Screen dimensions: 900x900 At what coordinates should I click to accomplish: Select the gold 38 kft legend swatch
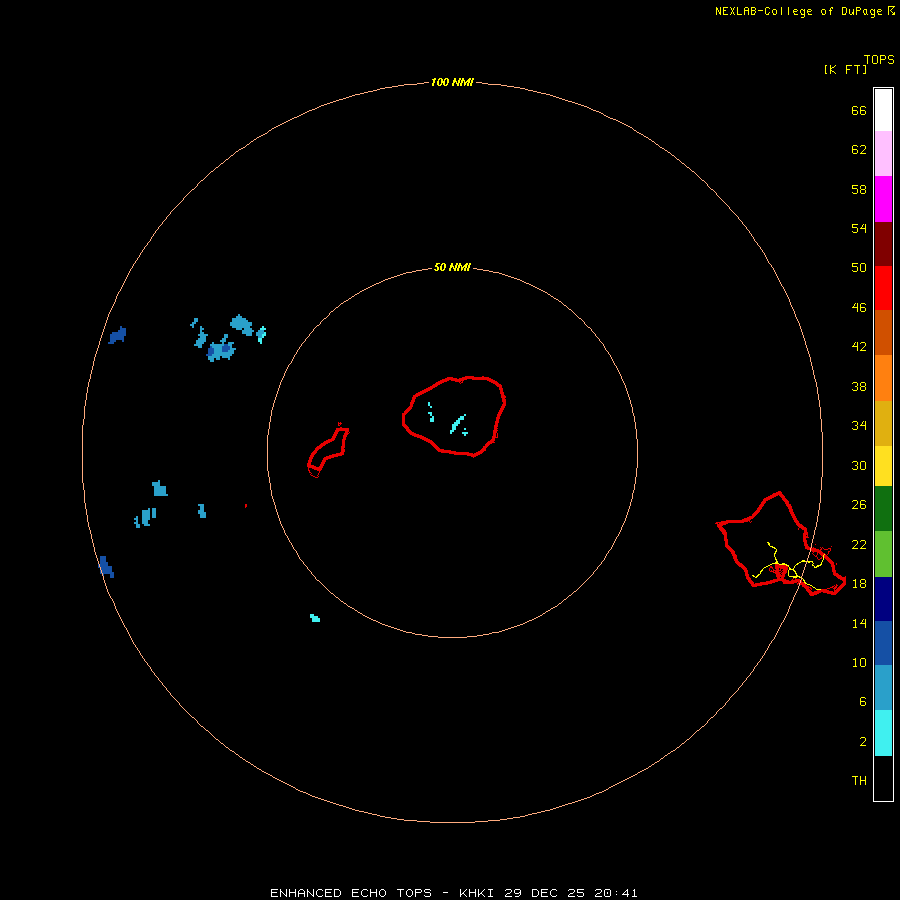pyautogui.click(x=883, y=423)
